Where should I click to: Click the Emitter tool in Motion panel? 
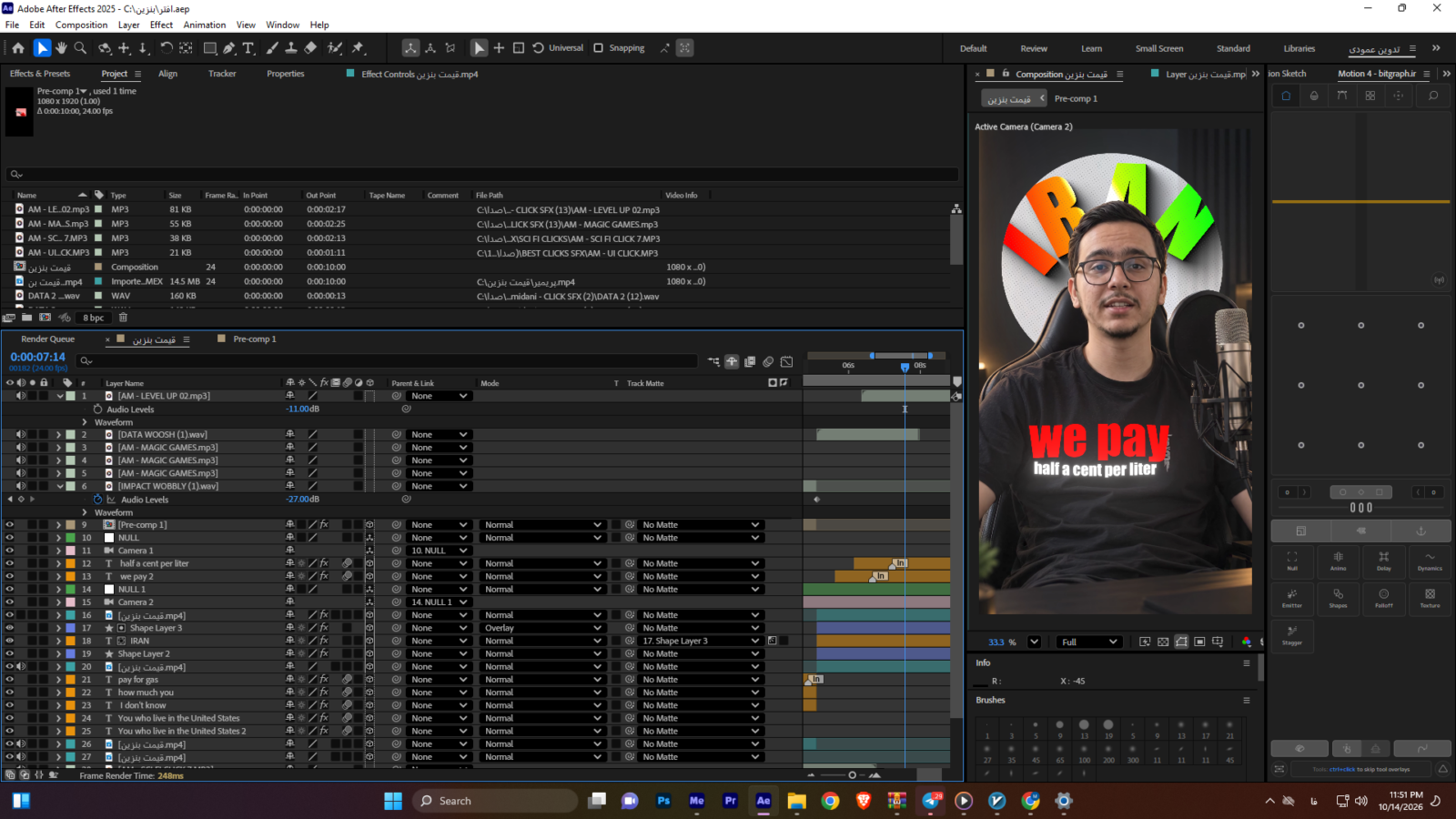click(1292, 597)
